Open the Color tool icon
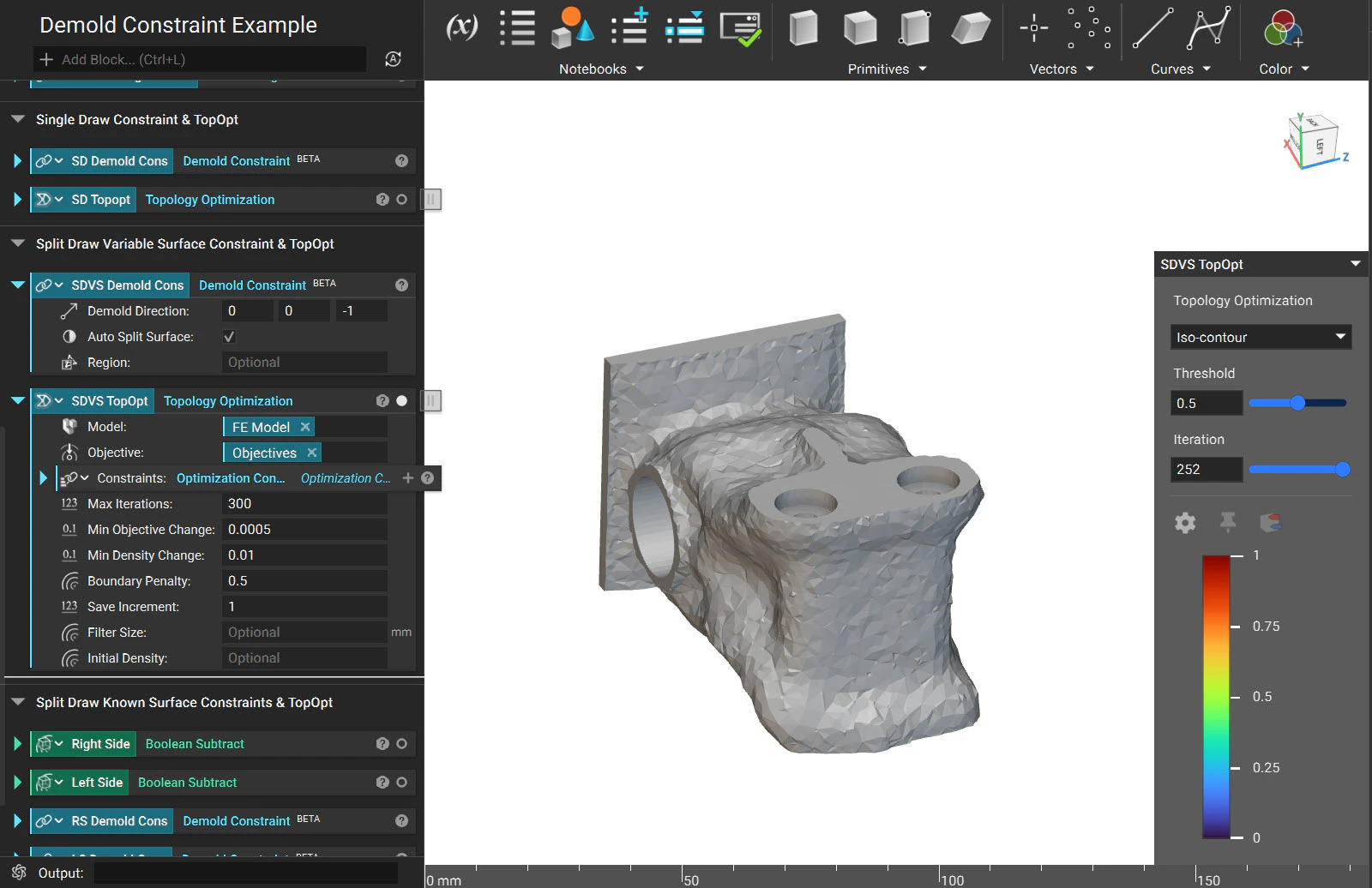 click(1281, 28)
